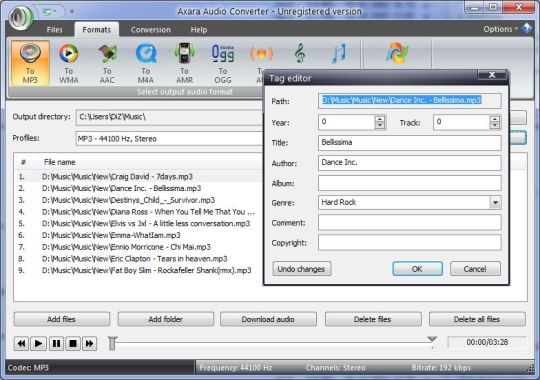The image size is (540, 380).
Task: Click the File name column header
Action: coord(60,162)
